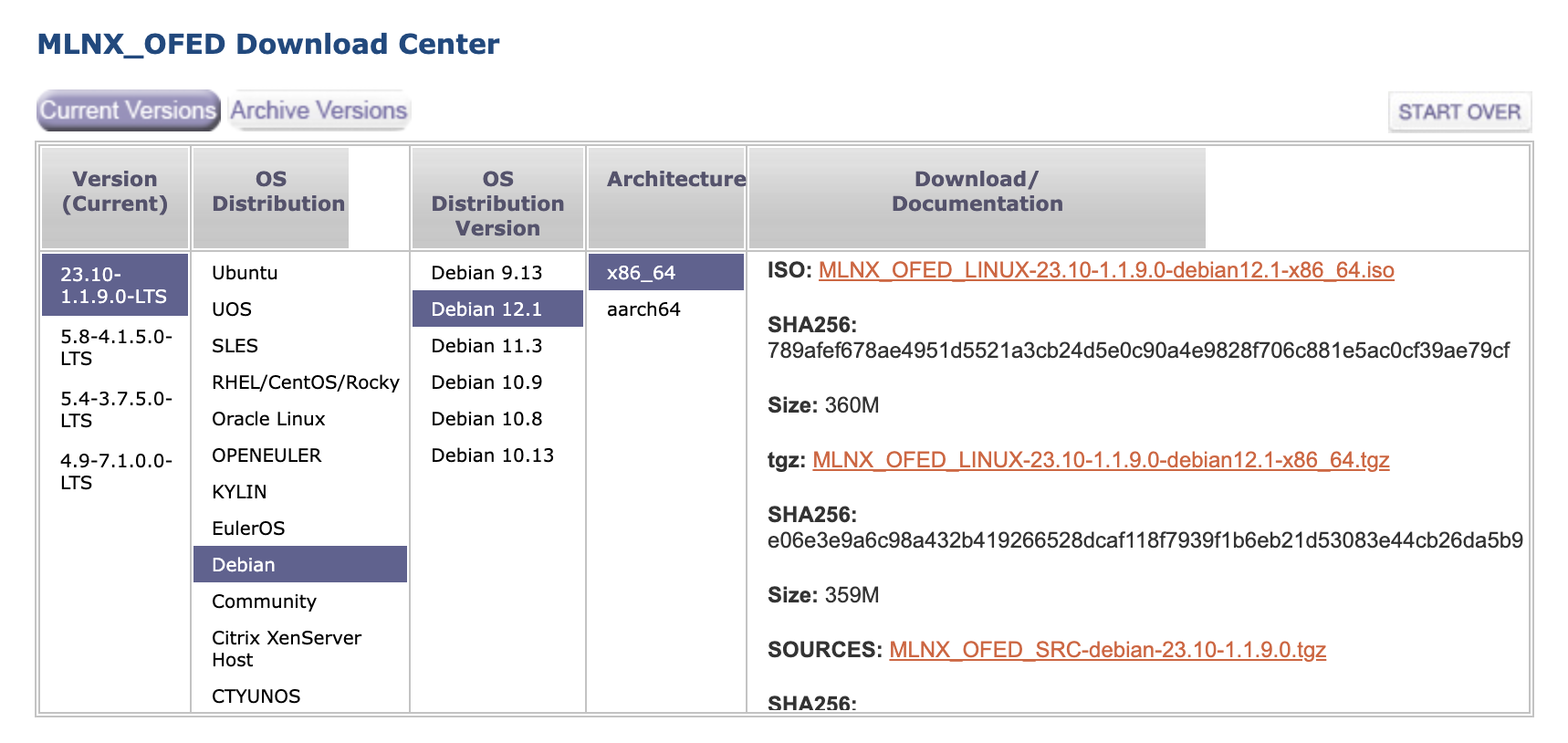Choose UOS distribution
The image size is (1568, 743).
pos(300,309)
